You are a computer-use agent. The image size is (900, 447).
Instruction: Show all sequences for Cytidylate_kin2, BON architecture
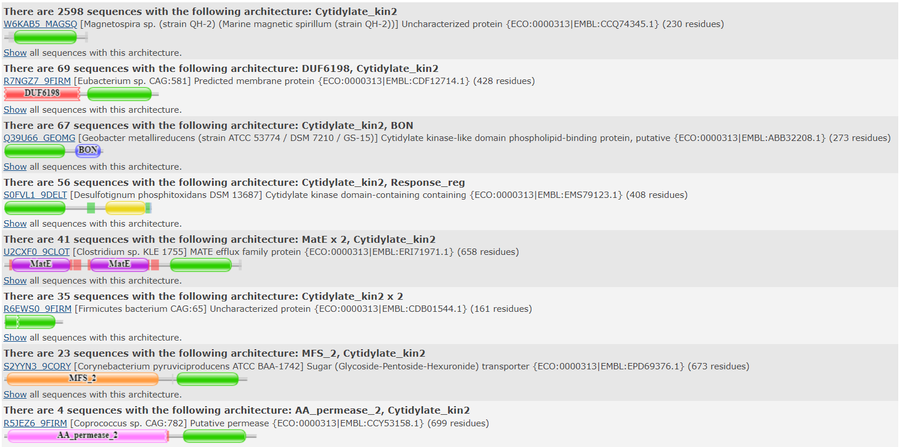[x=15, y=166]
